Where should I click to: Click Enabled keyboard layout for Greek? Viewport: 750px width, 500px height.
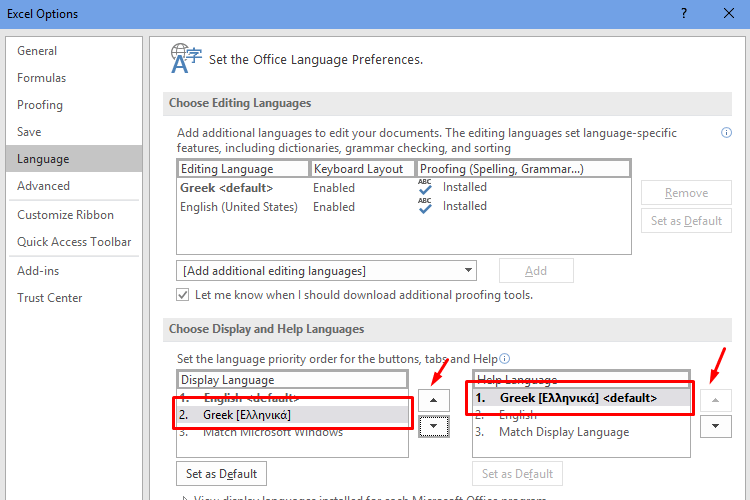[x=334, y=188]
